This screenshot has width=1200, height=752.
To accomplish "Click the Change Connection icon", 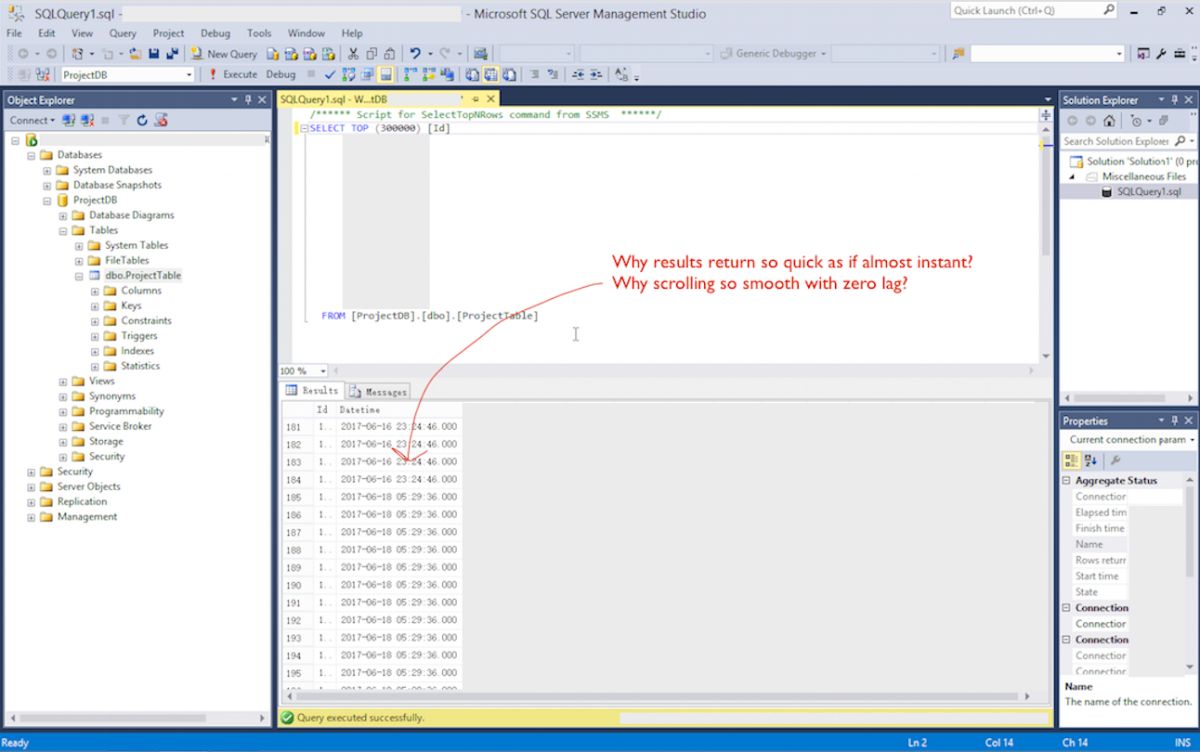I will pyautogui.click(x=41, y=75).
